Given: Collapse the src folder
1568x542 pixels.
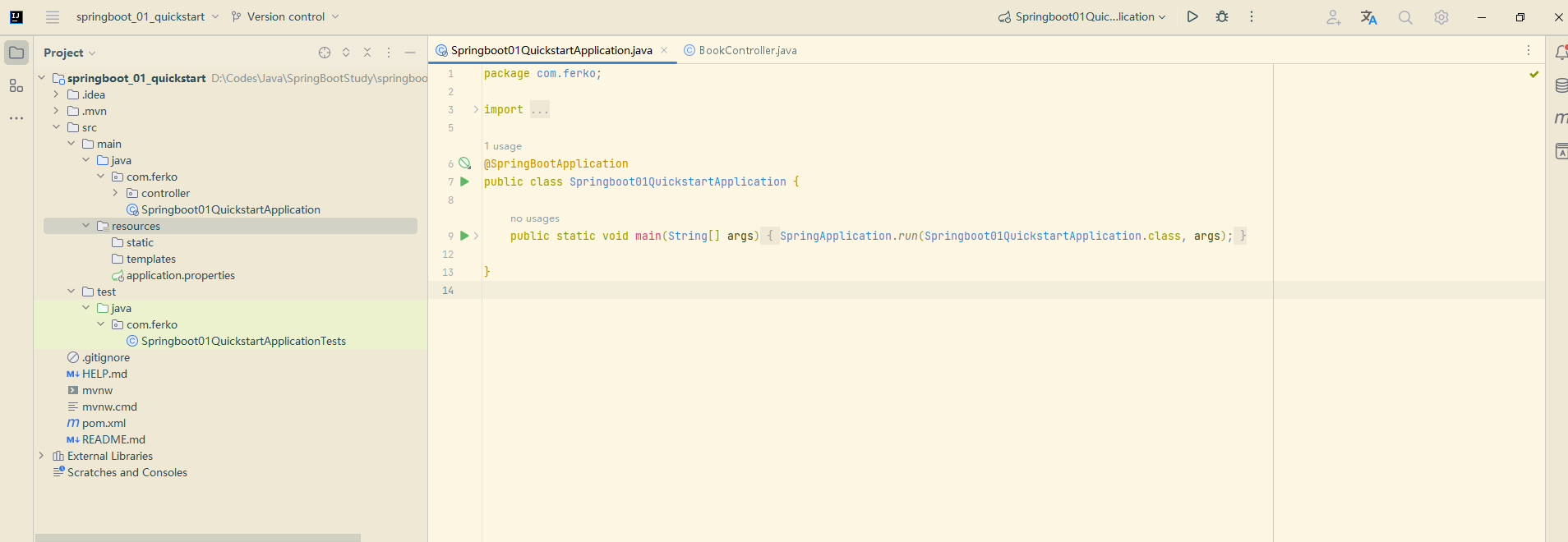Looking at the screenshot, I should (56, 127).
